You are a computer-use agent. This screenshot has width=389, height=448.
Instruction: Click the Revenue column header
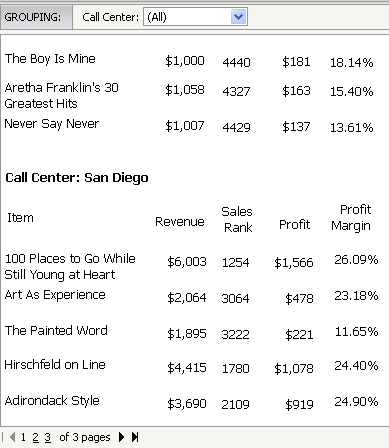180,222
